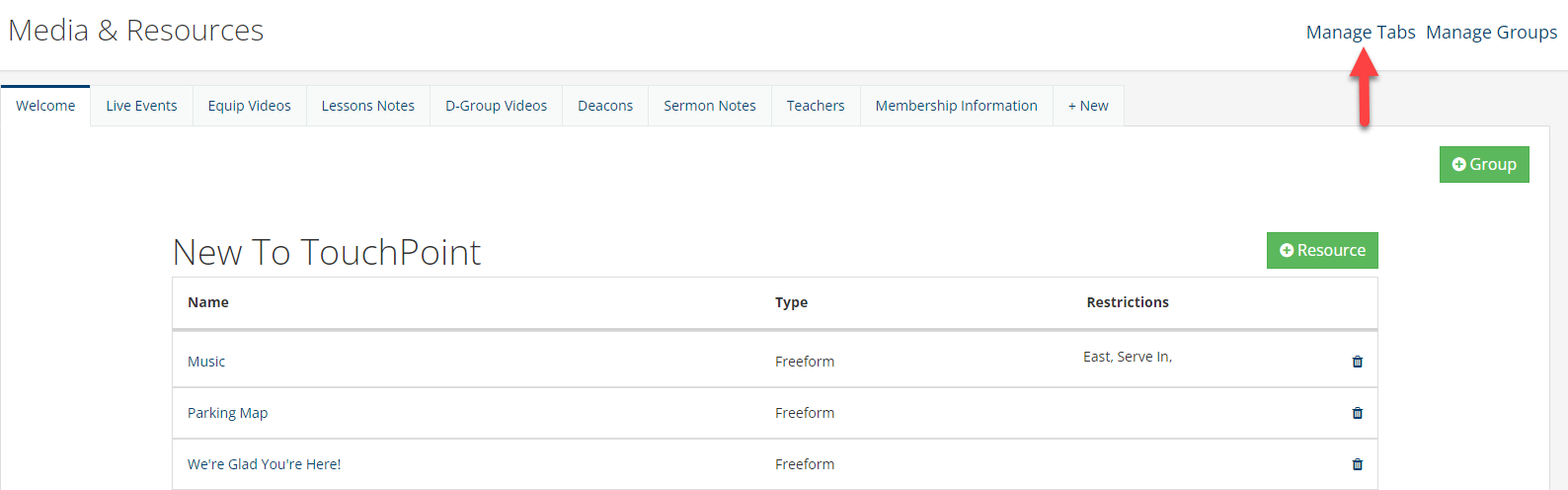Open the Parking Map resource
The image size is (1568, 490).
[227, 413]
